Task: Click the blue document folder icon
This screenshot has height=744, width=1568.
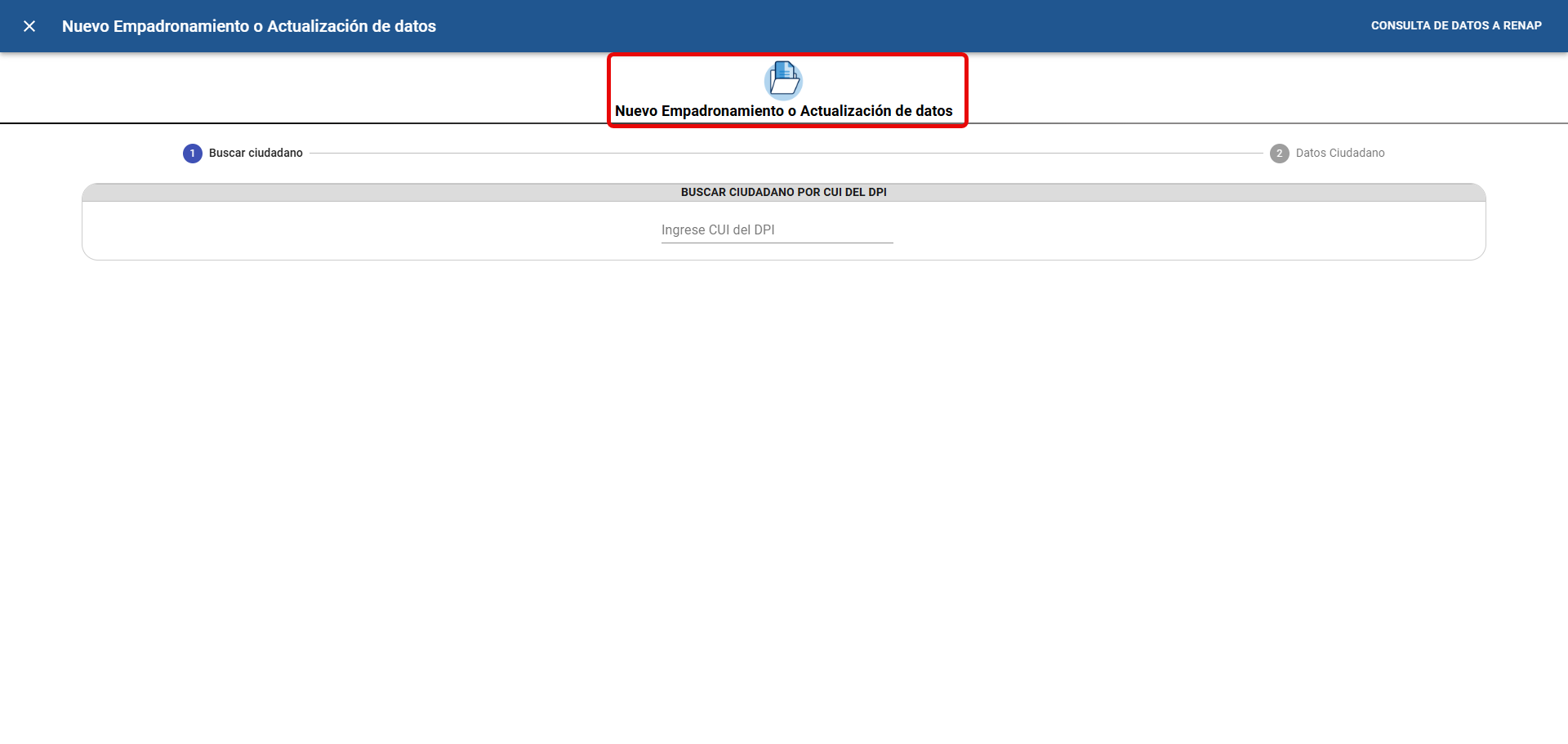Action: 783,80
